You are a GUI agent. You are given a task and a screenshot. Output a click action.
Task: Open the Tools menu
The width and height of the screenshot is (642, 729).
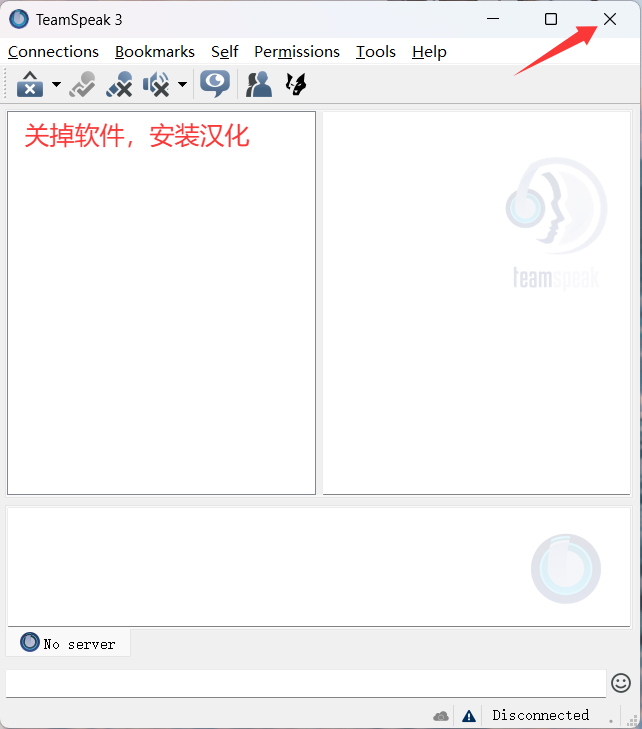tap(375, 52)
